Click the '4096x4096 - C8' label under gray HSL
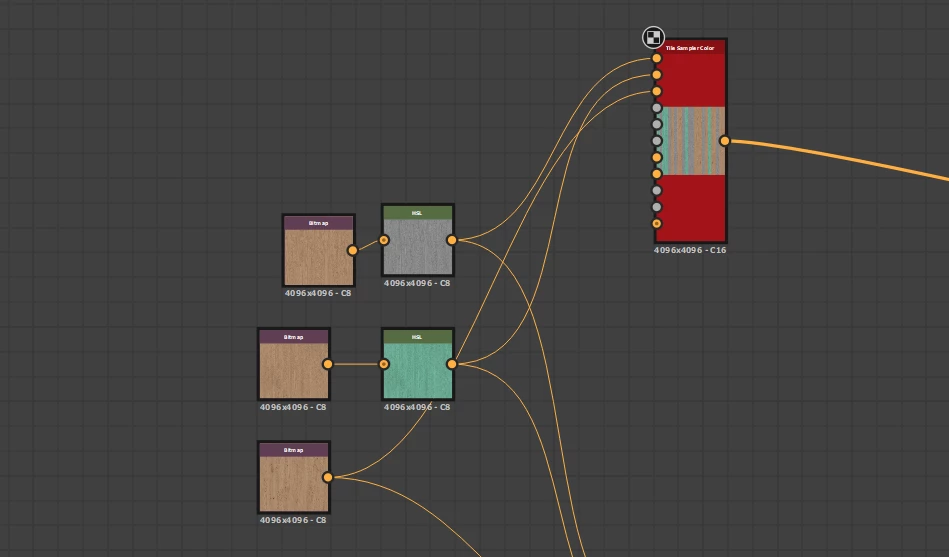 [417, 283]
